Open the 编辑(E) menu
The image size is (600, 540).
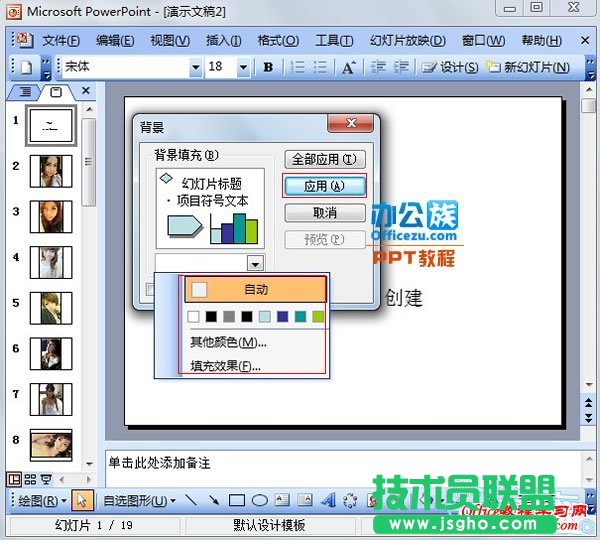pyautogui.click(x=115, y=40)
